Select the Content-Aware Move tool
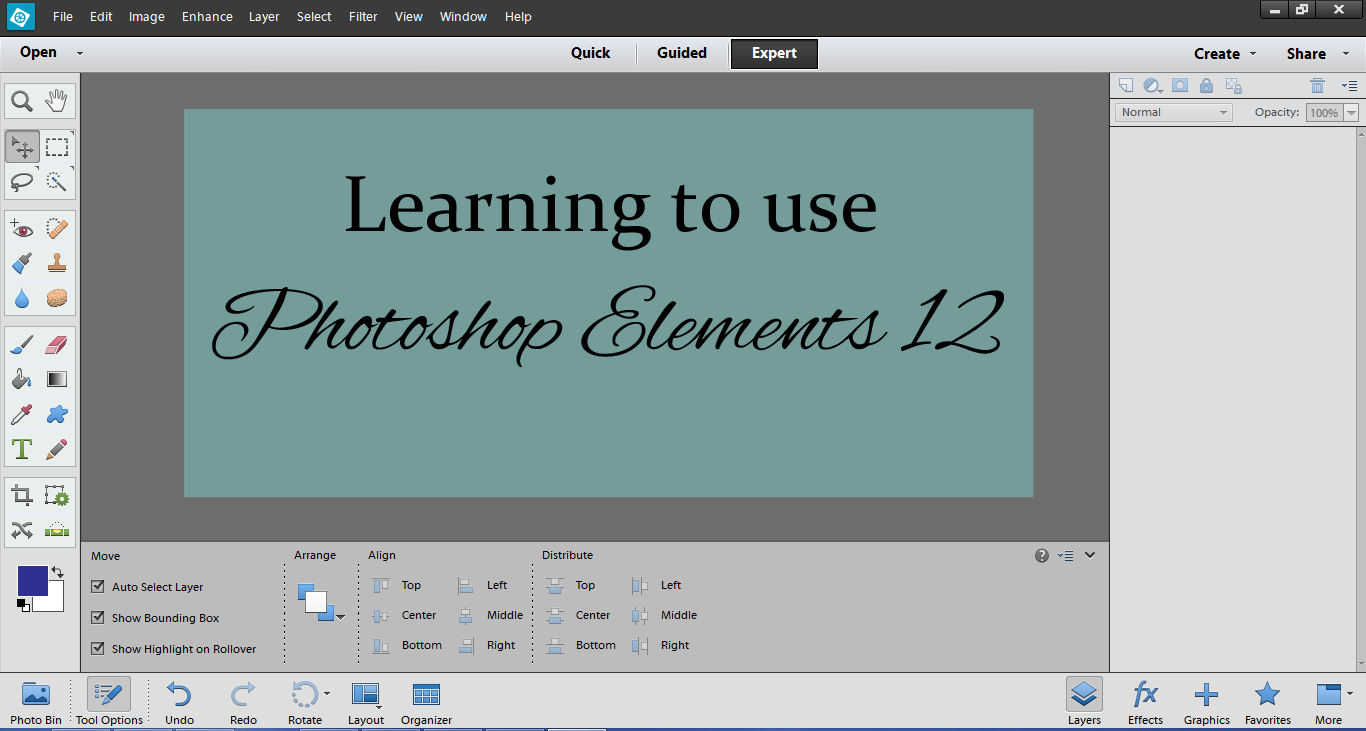The image size is (1366, 731). pyautogui.click(x=22, y=530)
